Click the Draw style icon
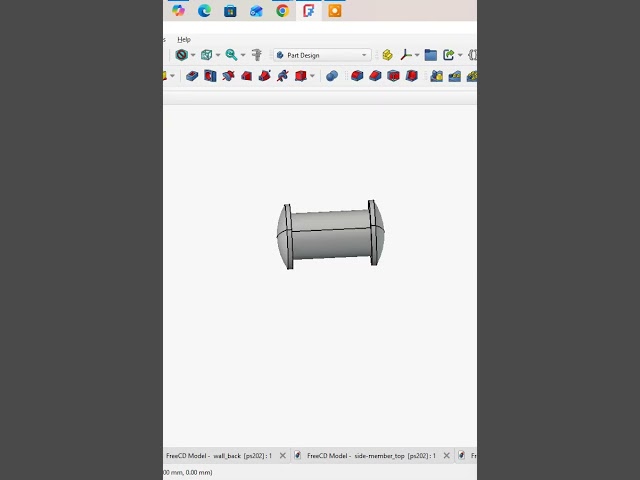The width and height of the screenshot is (640, 480). pos(181,55)
